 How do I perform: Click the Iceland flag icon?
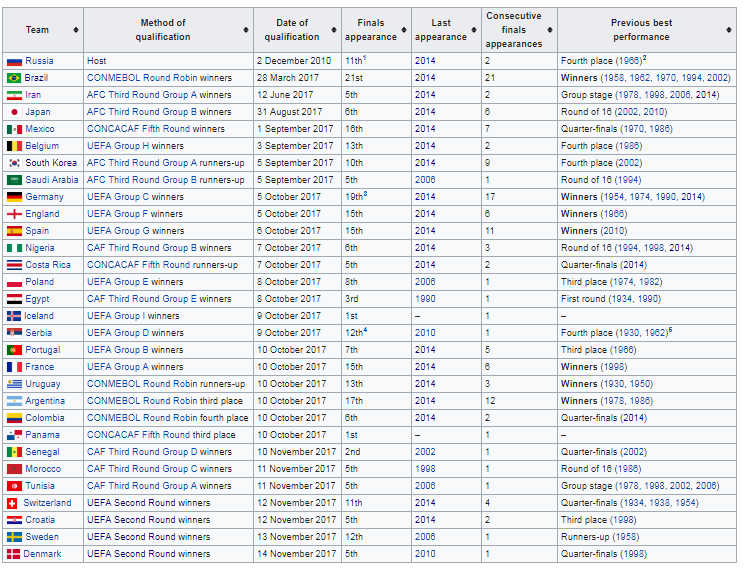[14, 316]
